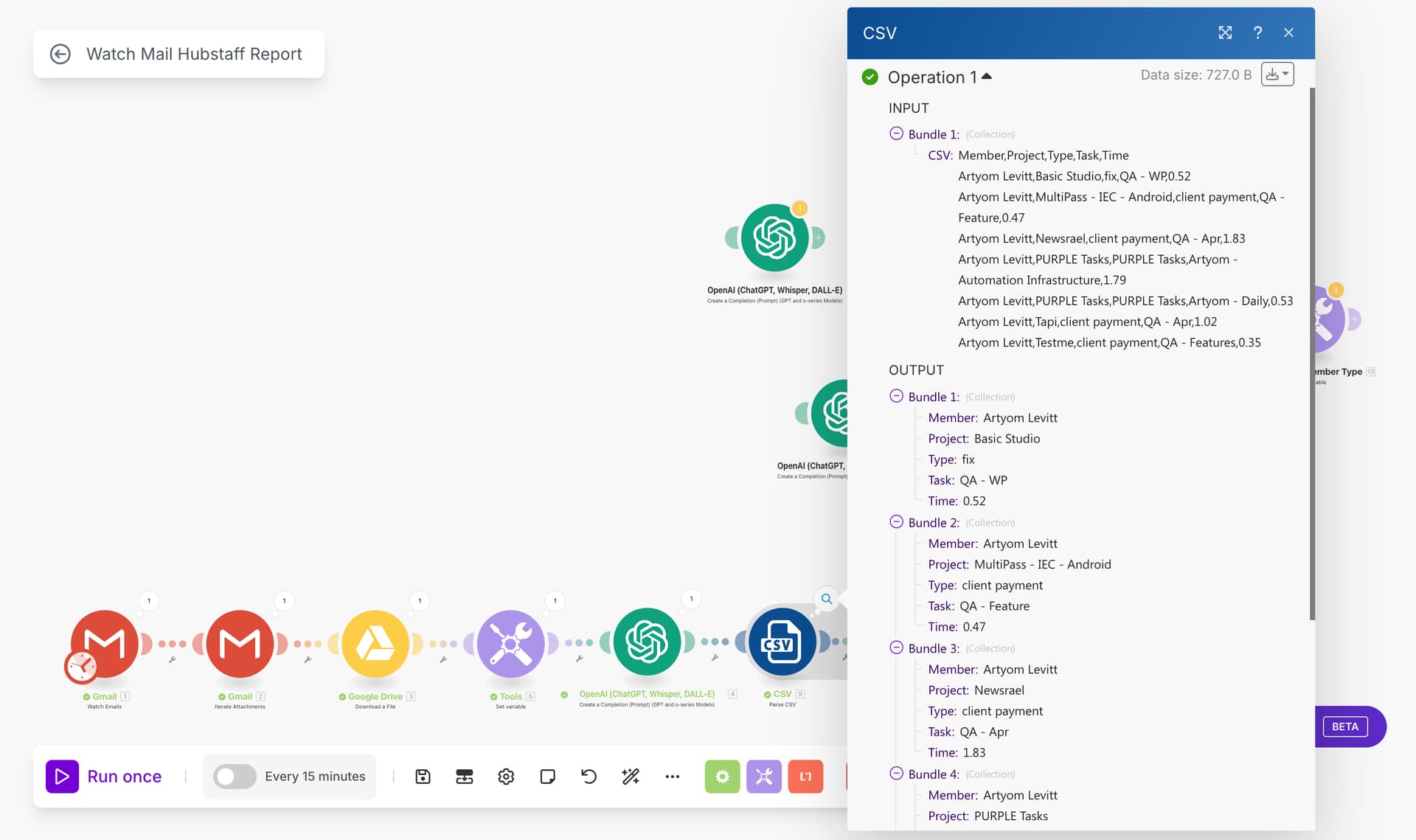Click the CSV header line Member,Project,Type,Task,Time
The height and width of the screenshot is (840, 1416).
tap(1043, 155)
